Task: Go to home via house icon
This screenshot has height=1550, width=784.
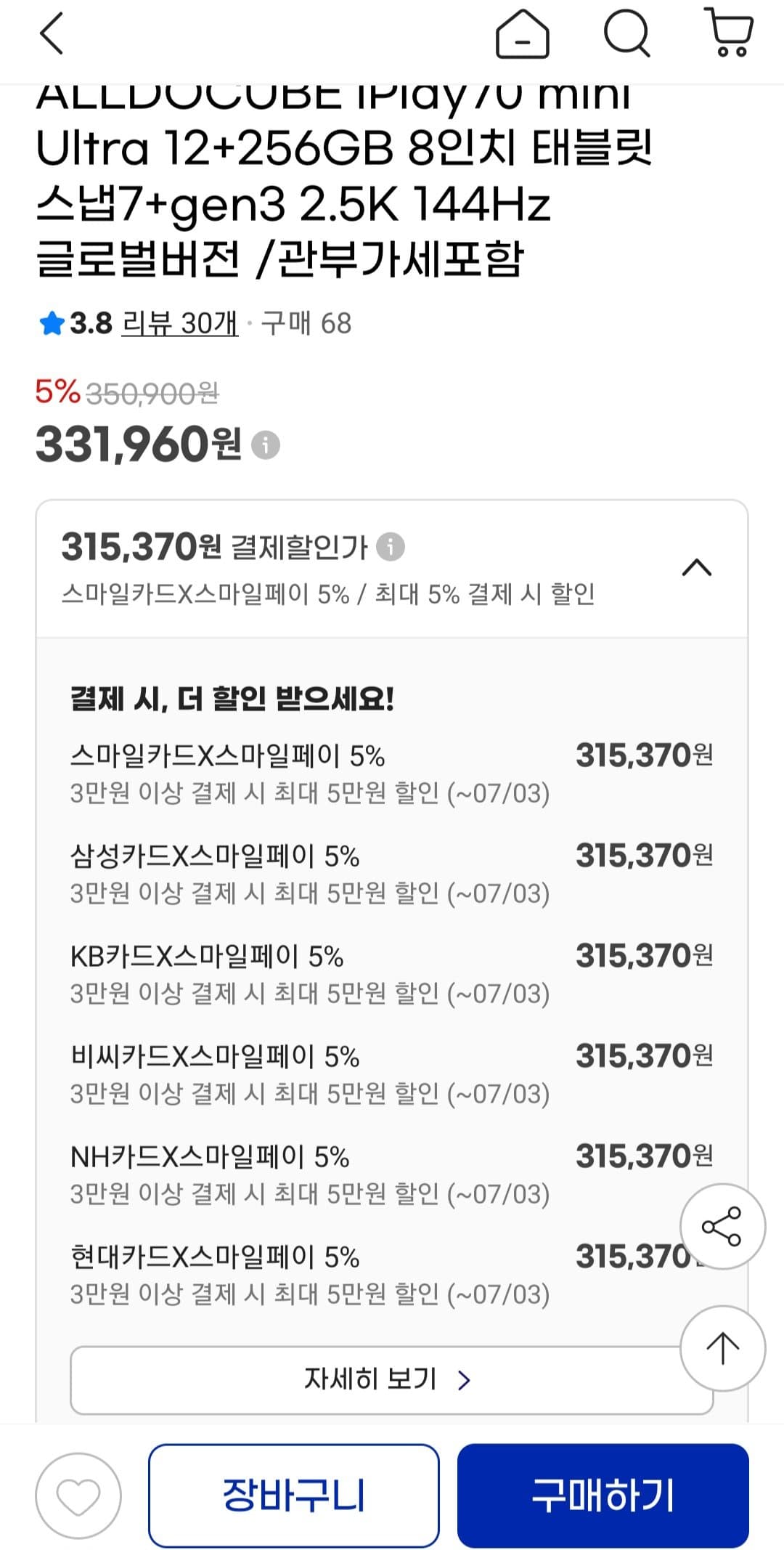Action: coord(522,33)
